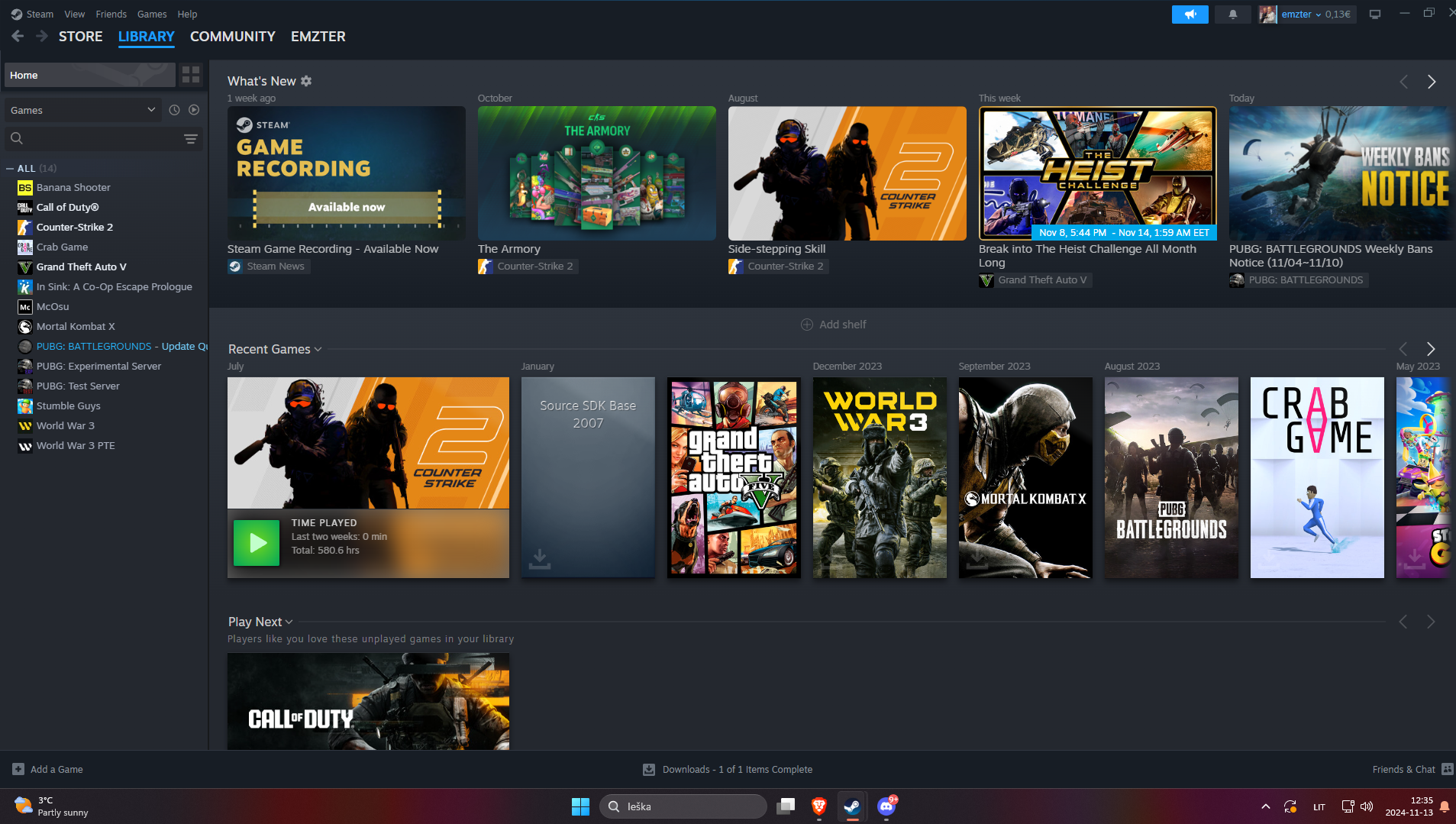Switch to the STORE tab
Image resolution: width=1456 pixels, height=824 pixels.
(x=80, y=36)
